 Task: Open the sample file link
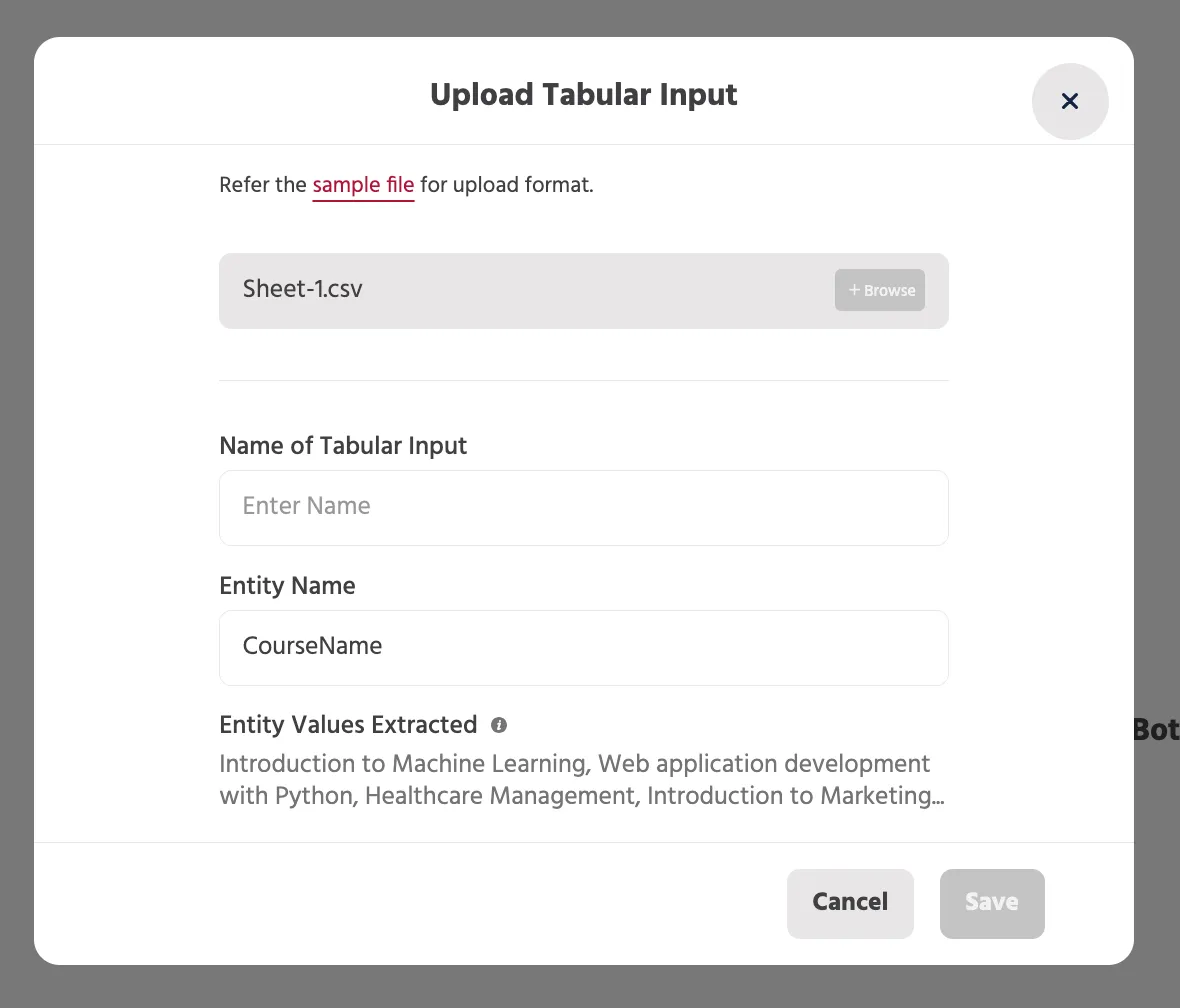363,185
